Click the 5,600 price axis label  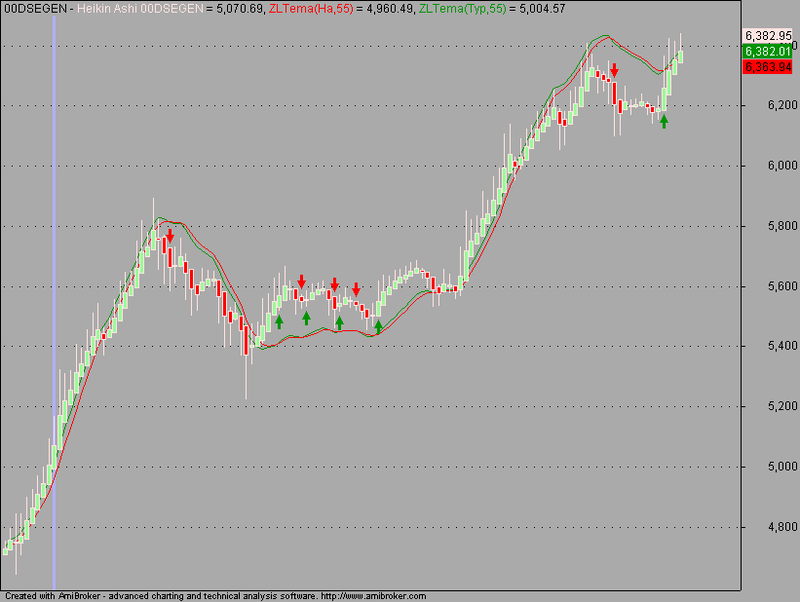tap(782, 286)
